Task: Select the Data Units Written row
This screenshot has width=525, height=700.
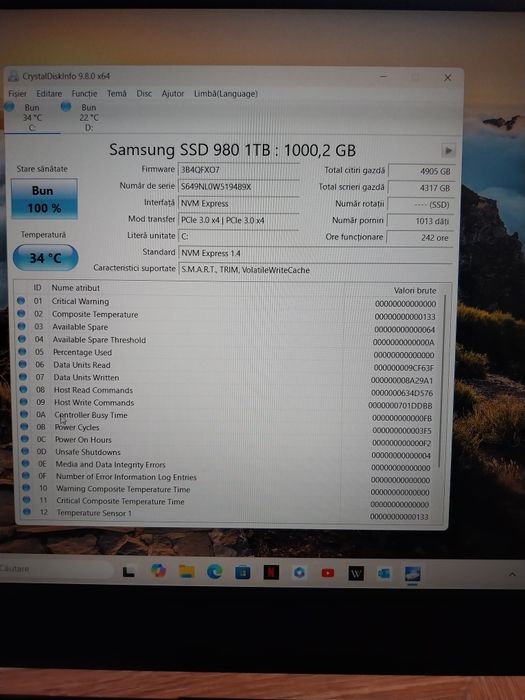Action: click(x=228, y=378)
